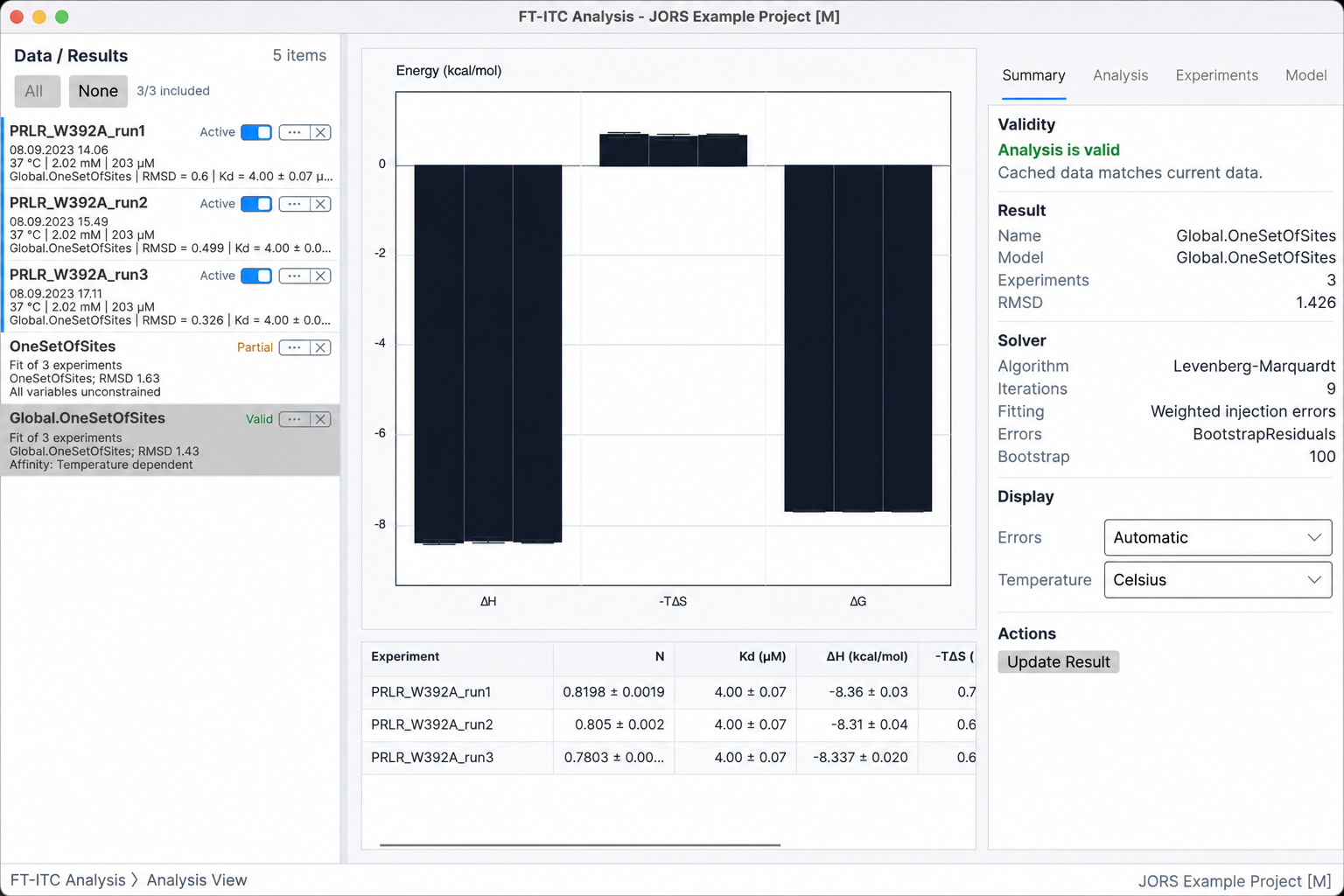Select the OneSetOfSites result entry
This screenshot has width=1344, height=896.
pos(171,368)
